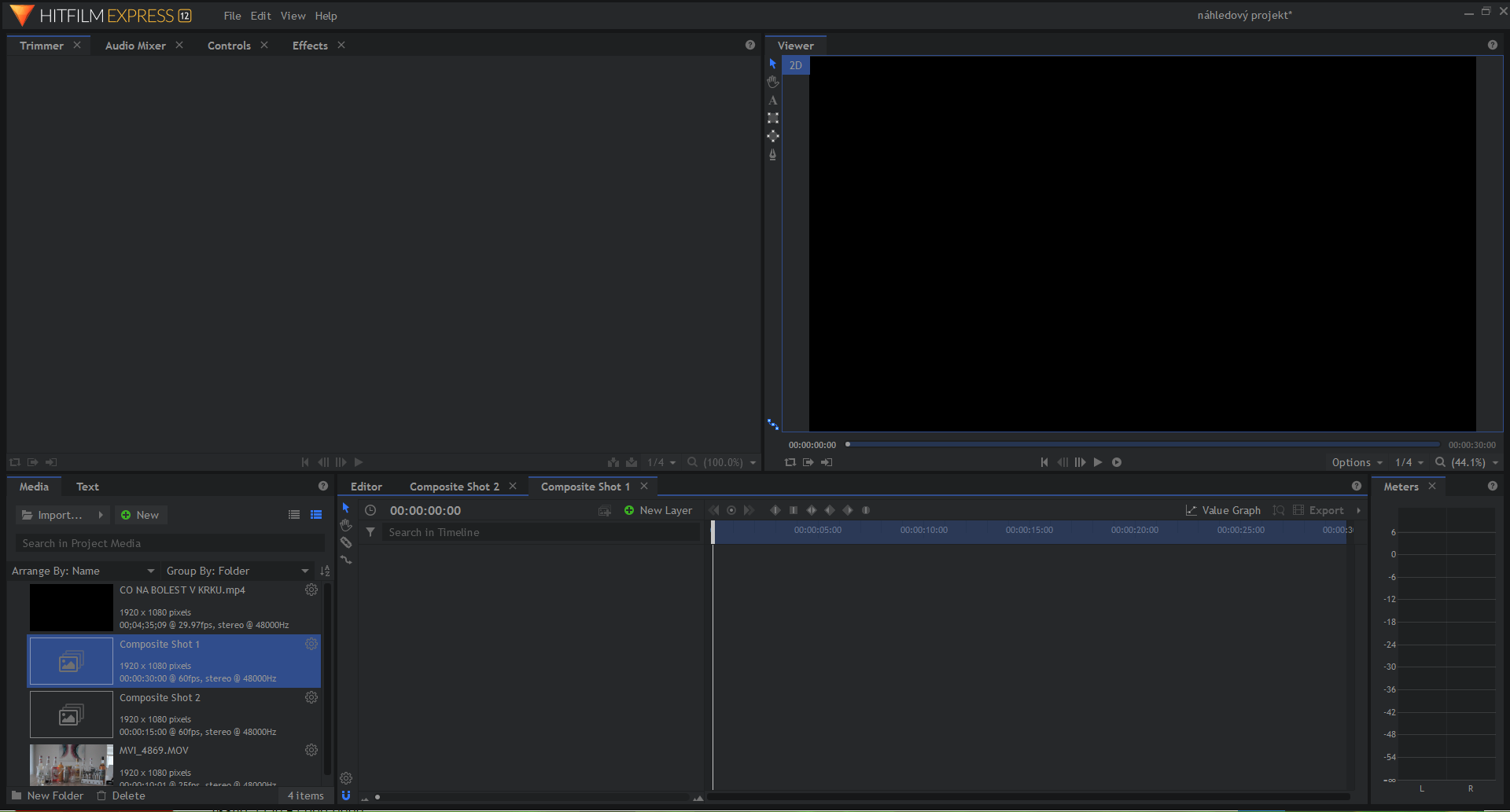Viewport: 1510px width, 812px height.
Task: Switch Project Media to list view
Action: (x=294, y=514)
